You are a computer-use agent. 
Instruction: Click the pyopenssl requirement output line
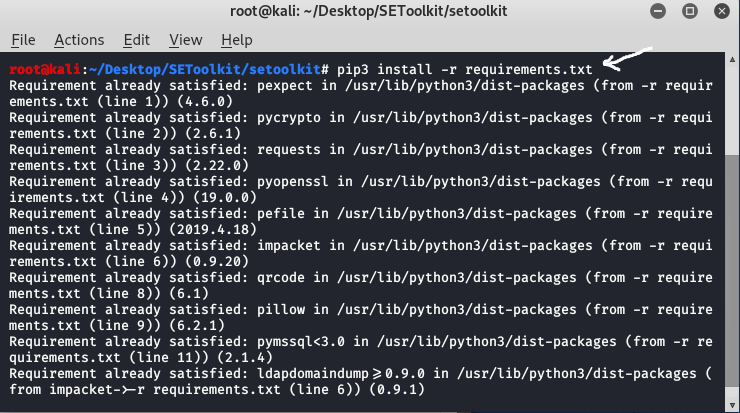[358, 182]
